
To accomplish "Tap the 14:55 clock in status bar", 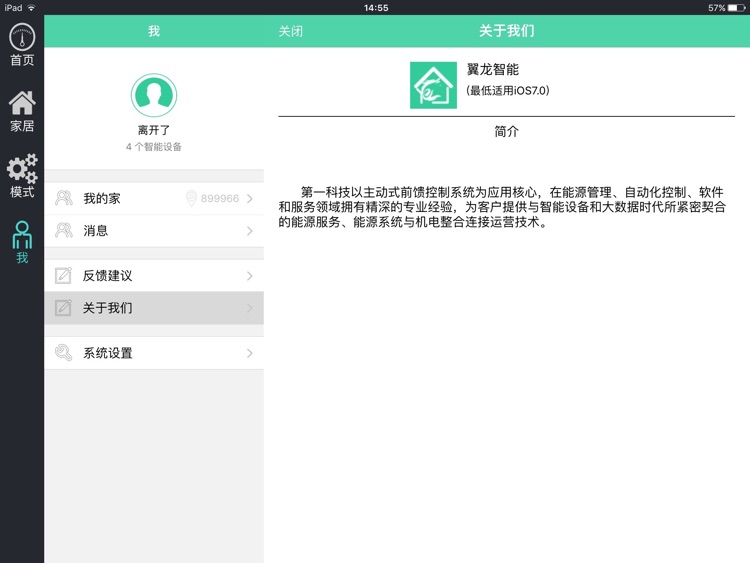I will [376, 8].
